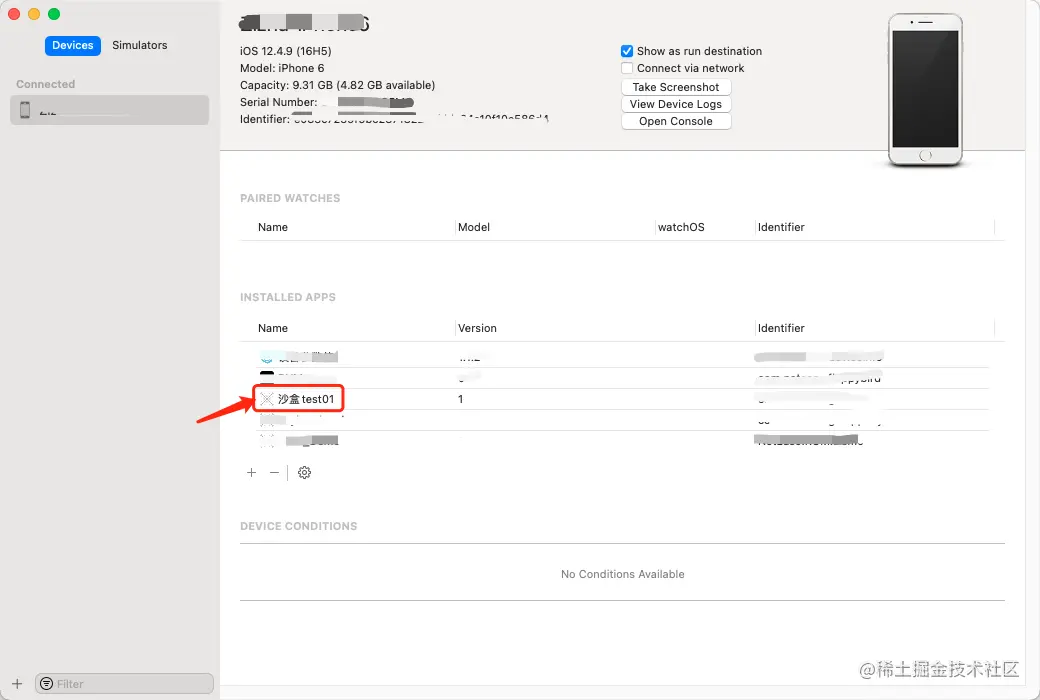Close the window with red button
Screen dimensions: 1040x700
(x=14, y=14)
